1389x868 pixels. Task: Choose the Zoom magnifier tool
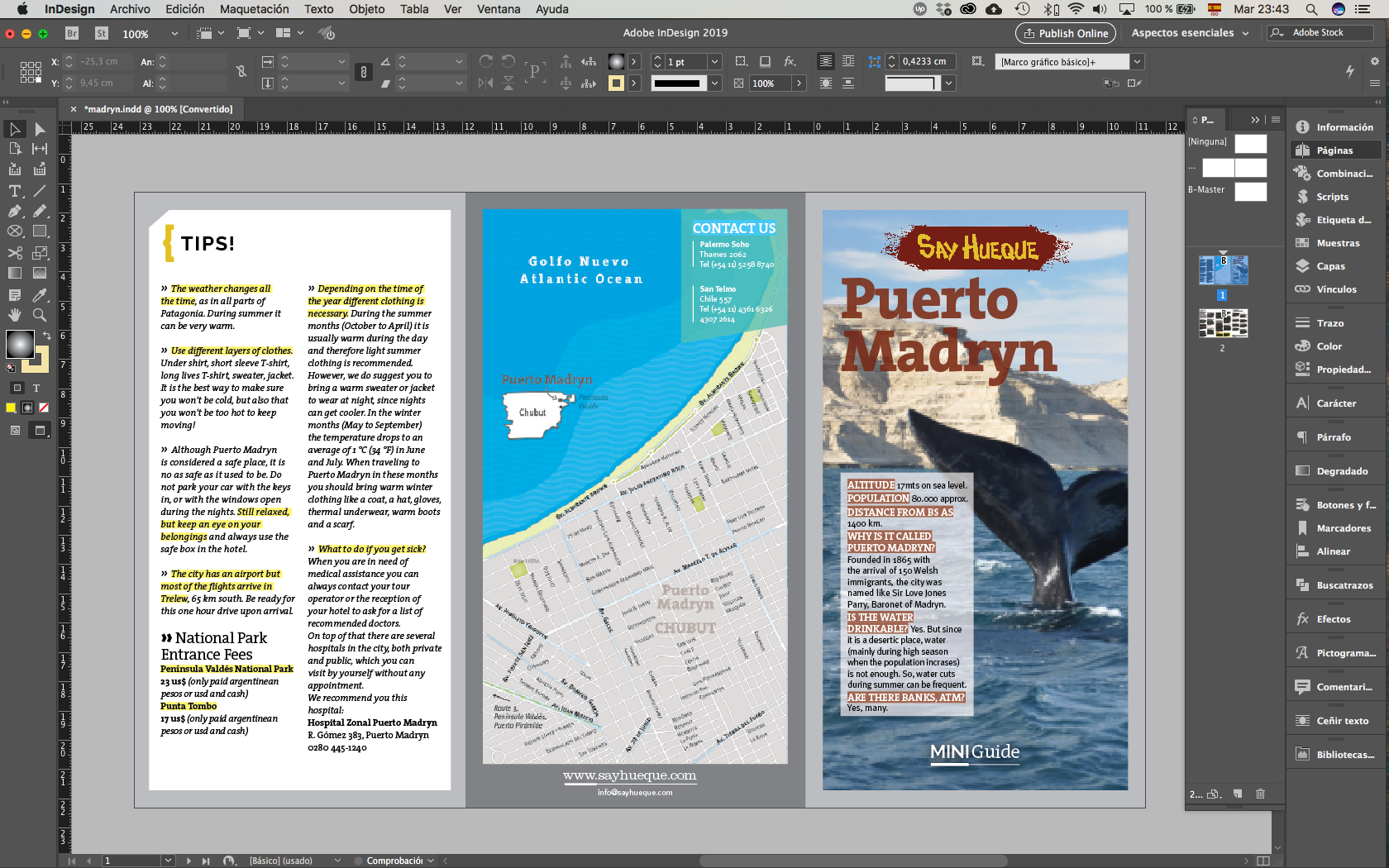39,315
